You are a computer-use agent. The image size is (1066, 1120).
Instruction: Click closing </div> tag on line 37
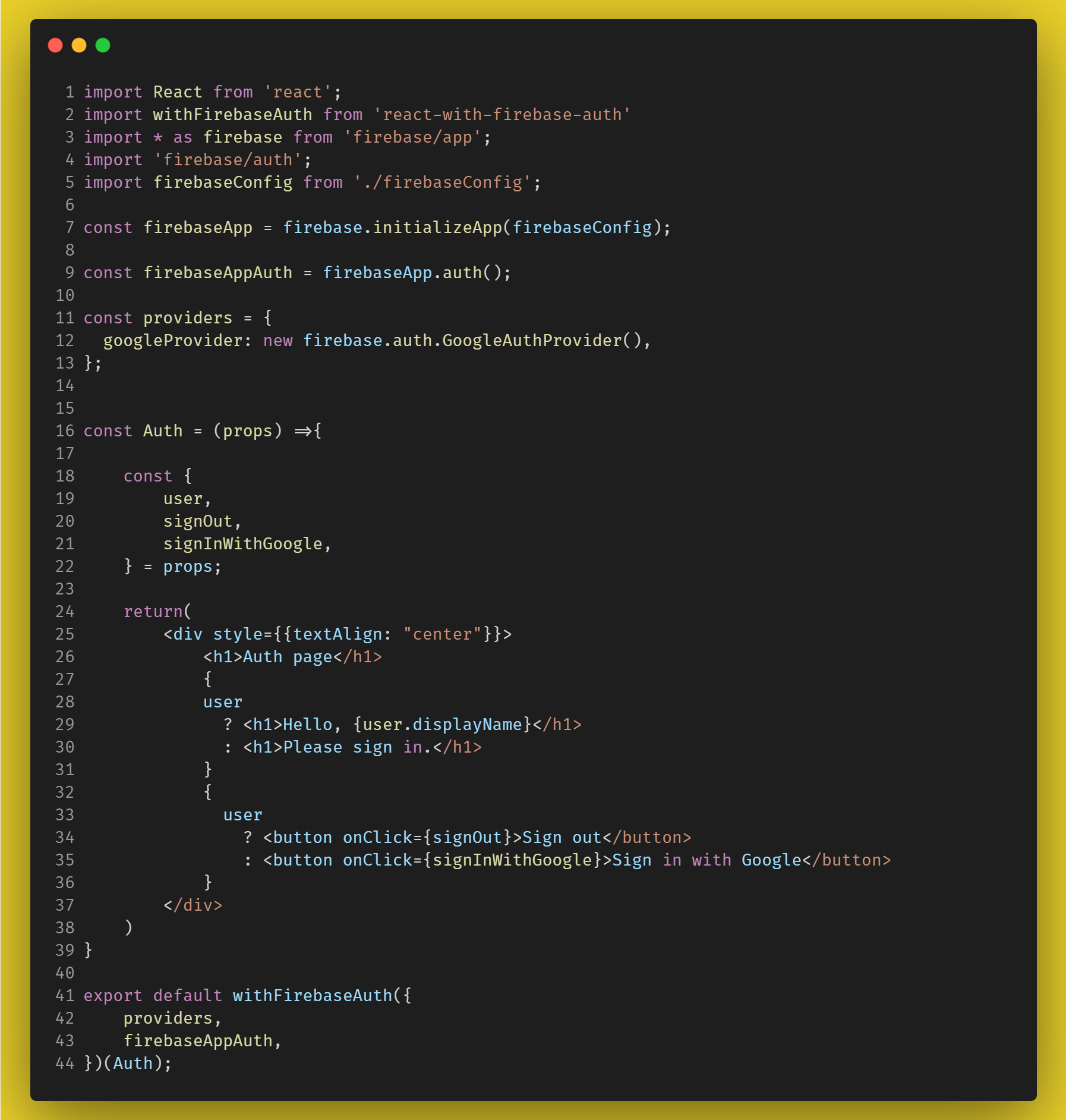193,905
